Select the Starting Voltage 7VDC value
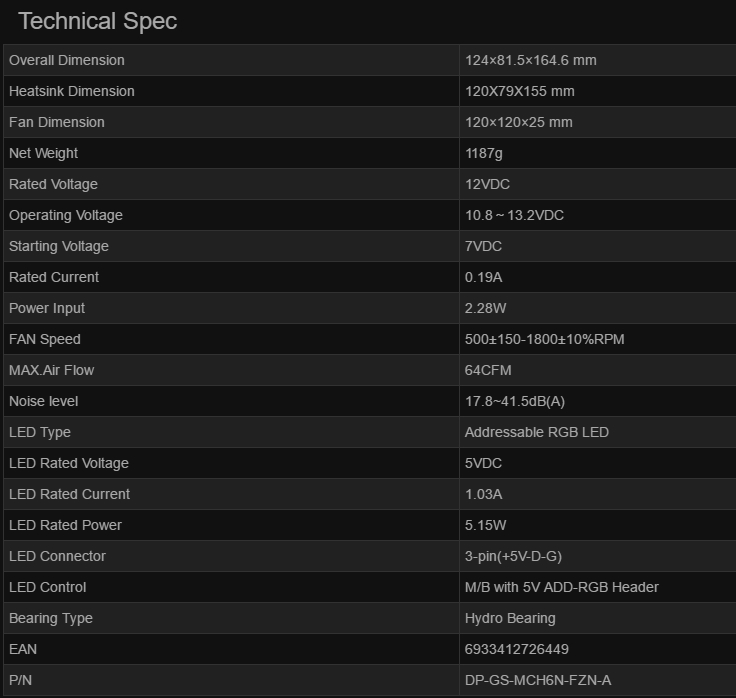This screenshot has height=698, width=736. pos(483,246)
